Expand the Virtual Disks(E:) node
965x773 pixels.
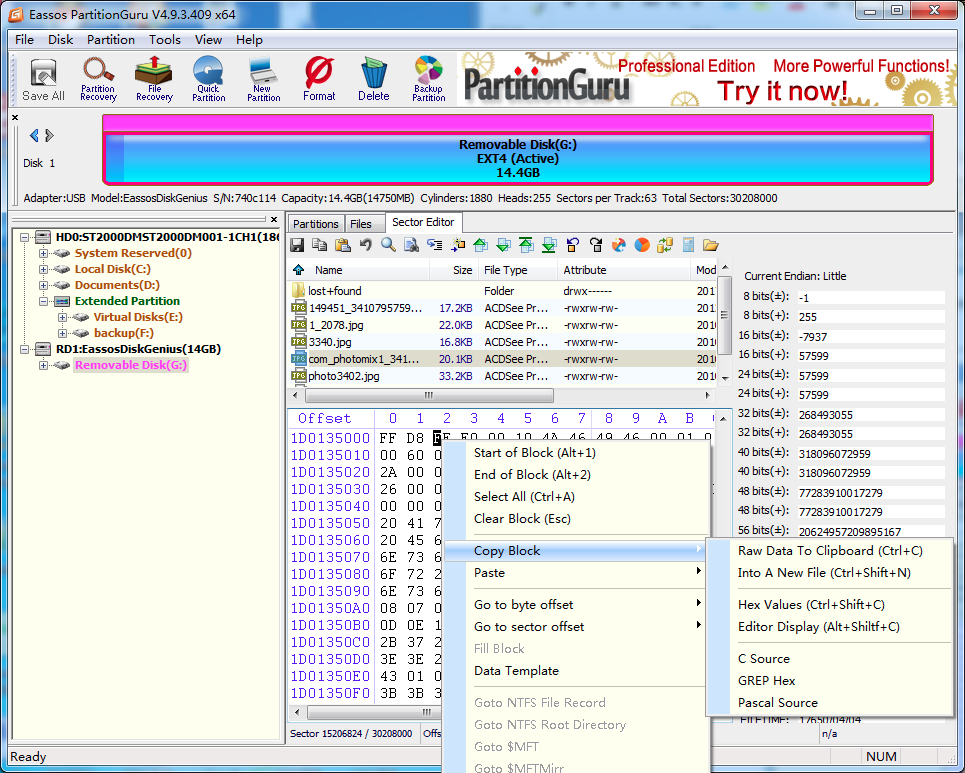[x=62, y=317]
